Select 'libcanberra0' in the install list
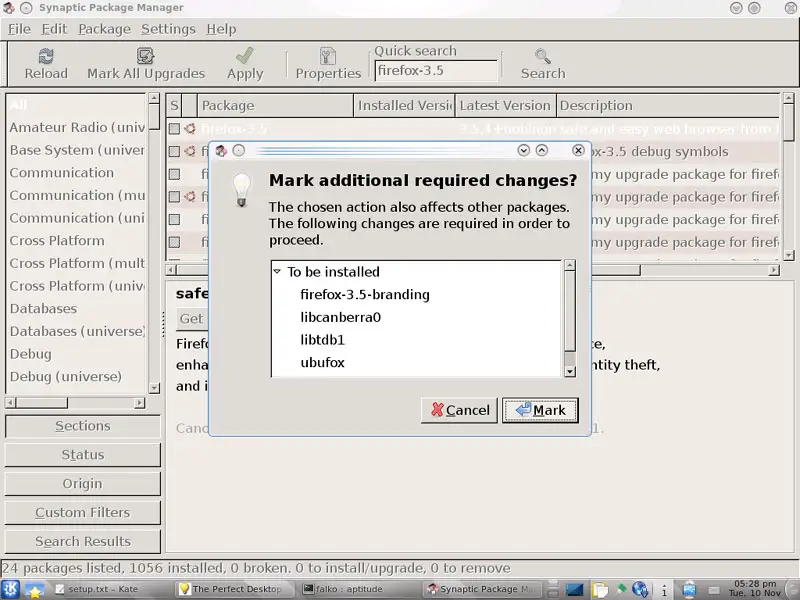 tap(340, 317)
